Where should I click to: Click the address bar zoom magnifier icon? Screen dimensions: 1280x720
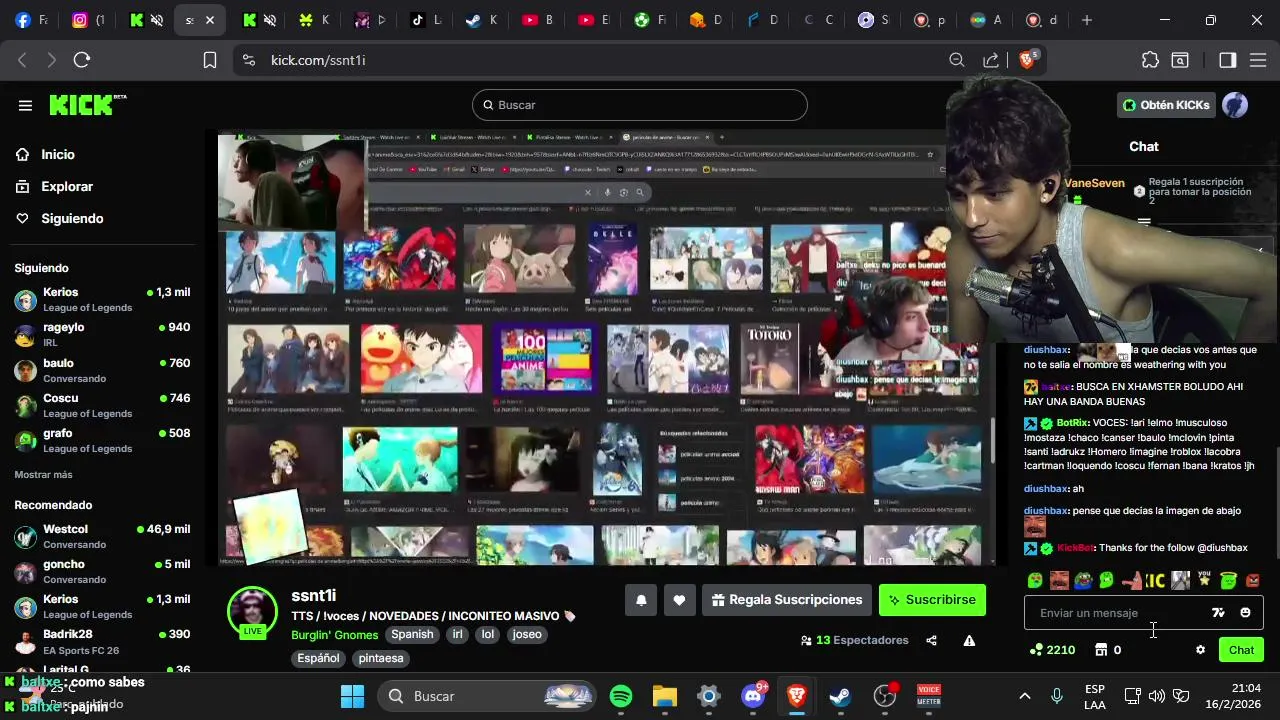pyautogui.click(x=957, y=60)
